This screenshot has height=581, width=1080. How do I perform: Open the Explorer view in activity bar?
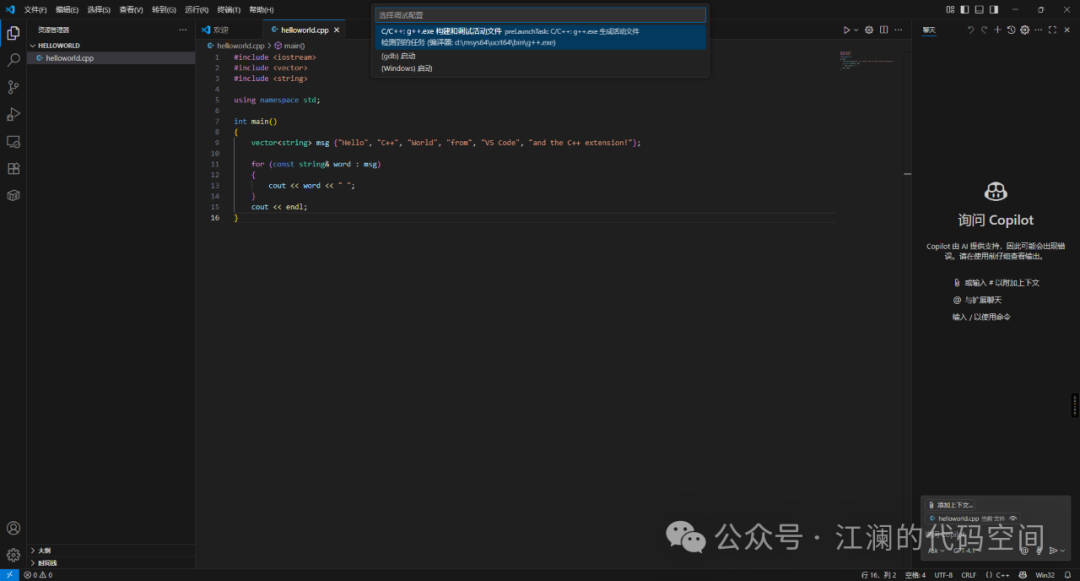(13, 33)
